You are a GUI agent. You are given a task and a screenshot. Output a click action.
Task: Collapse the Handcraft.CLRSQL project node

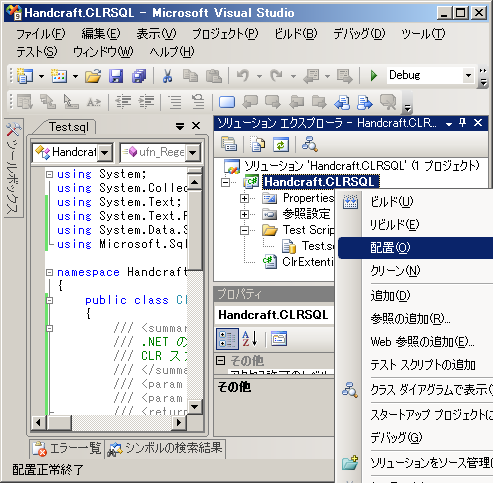pos(226,182)
